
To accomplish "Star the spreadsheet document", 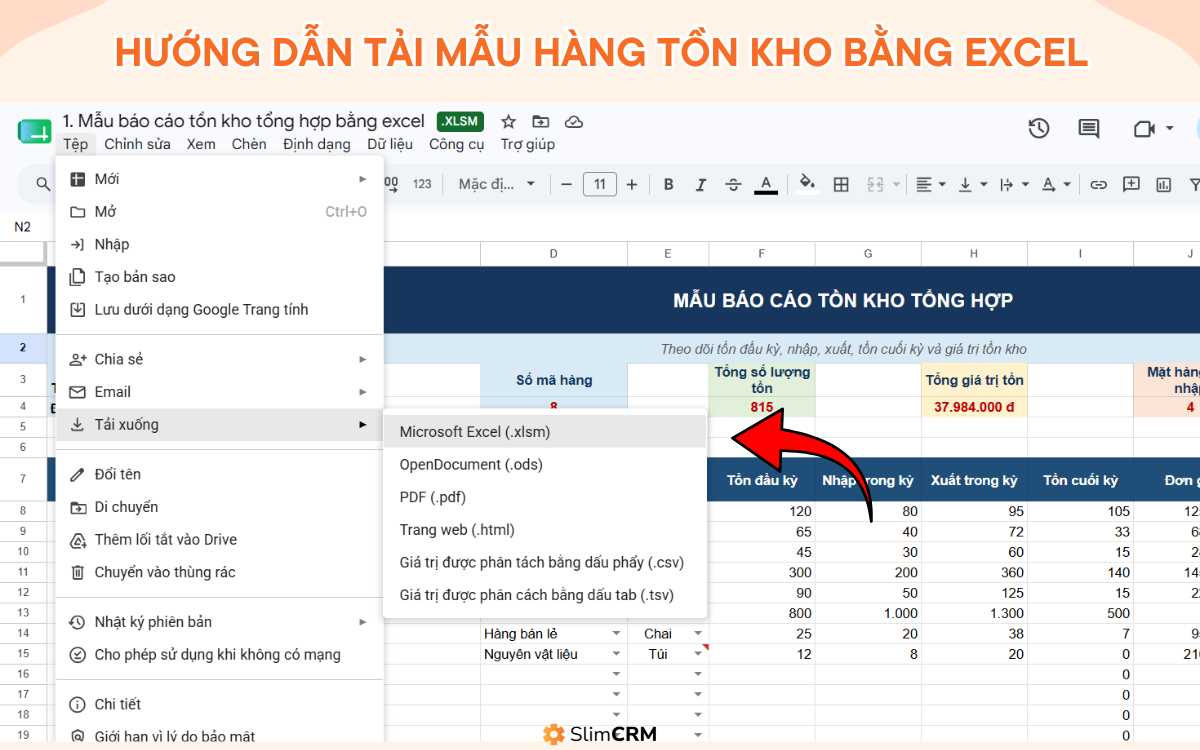I will coord(508,122).
